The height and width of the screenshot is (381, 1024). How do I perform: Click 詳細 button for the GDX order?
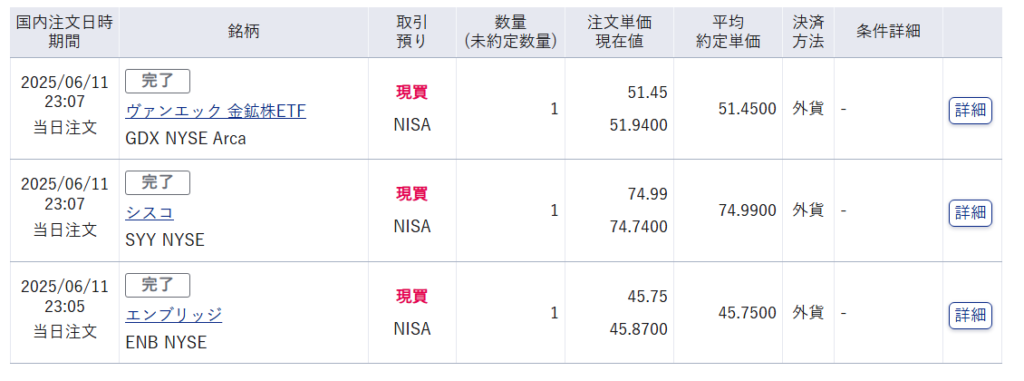pyautogui.click(x=970, y=110)
